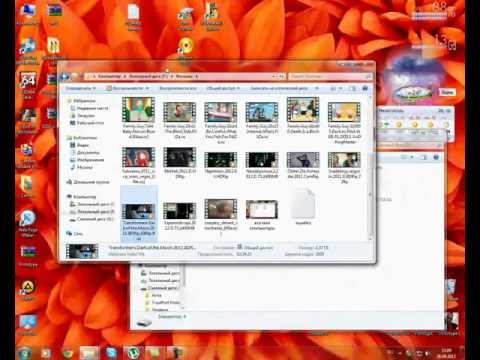Click the Transformers preview thumbnail in the details pane
Viewport: 480px width, 360px height.
(82, 251)
